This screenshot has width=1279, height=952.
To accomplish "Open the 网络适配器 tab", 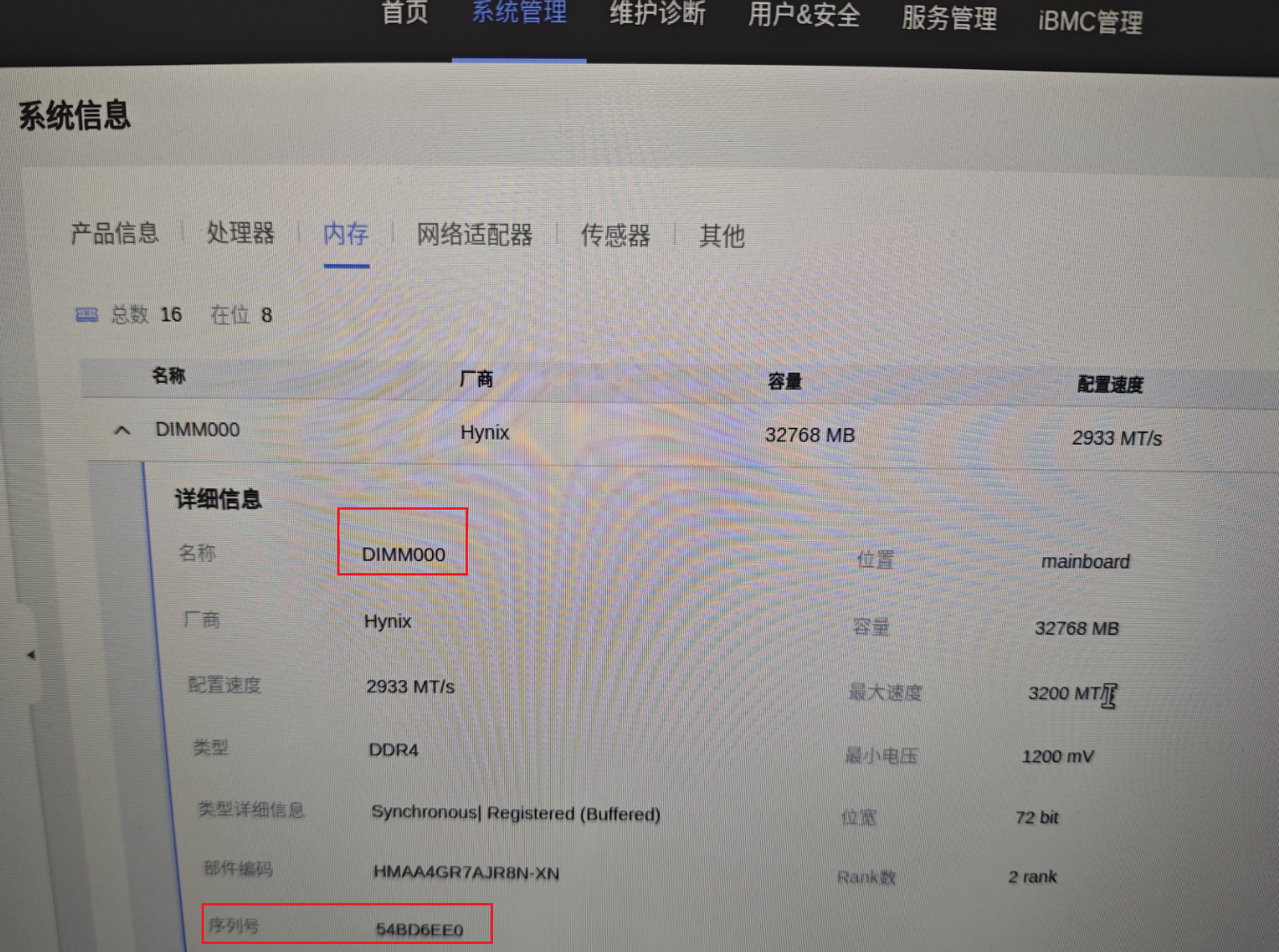I will coord(475,234).
